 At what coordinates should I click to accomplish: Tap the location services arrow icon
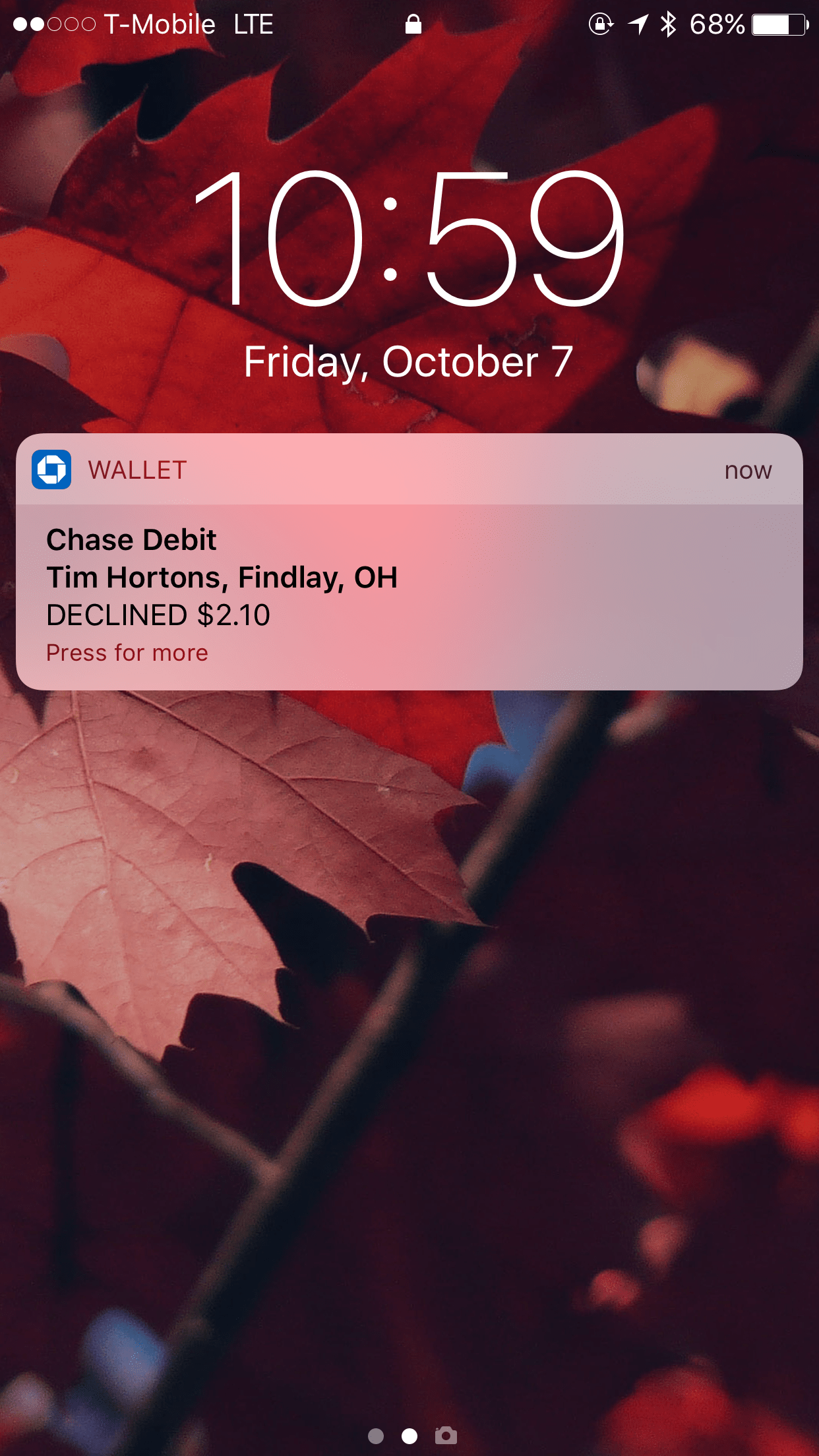[x=638, y=24]
